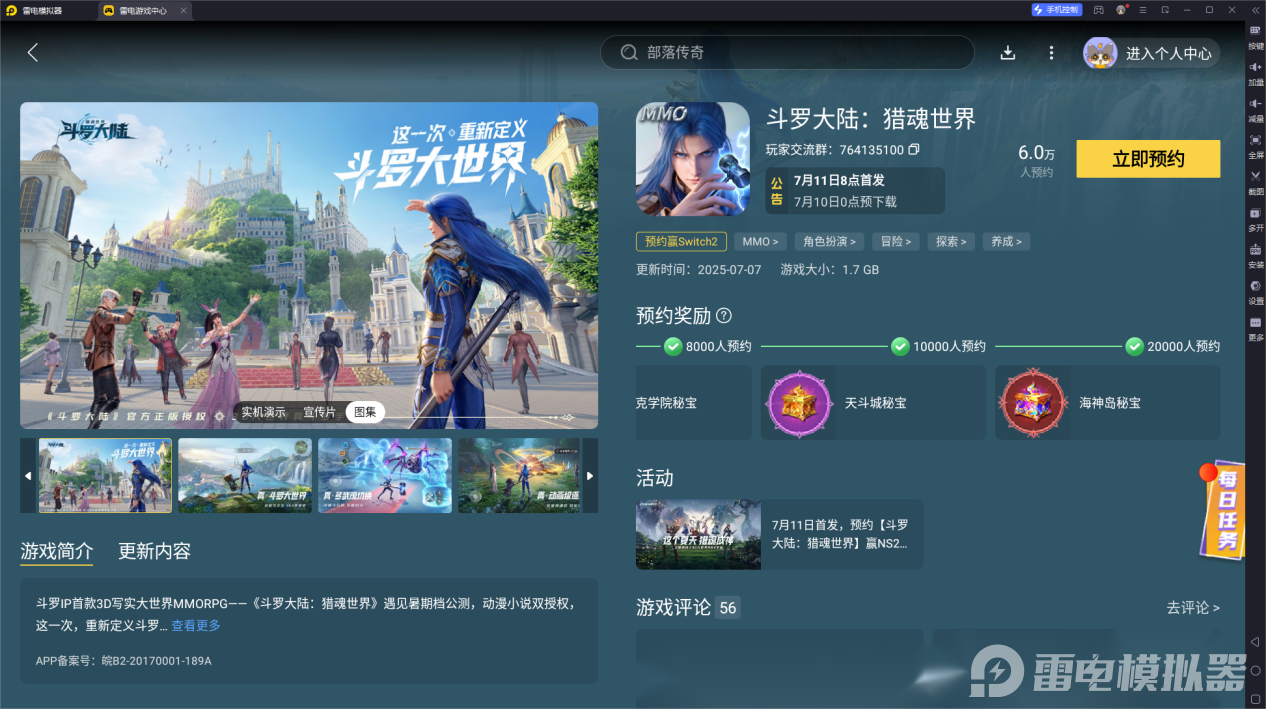This screenshot has width=1266, height=709.
Task: Click the 预约赢Switch2 promo tag
Action: [681, 242]
